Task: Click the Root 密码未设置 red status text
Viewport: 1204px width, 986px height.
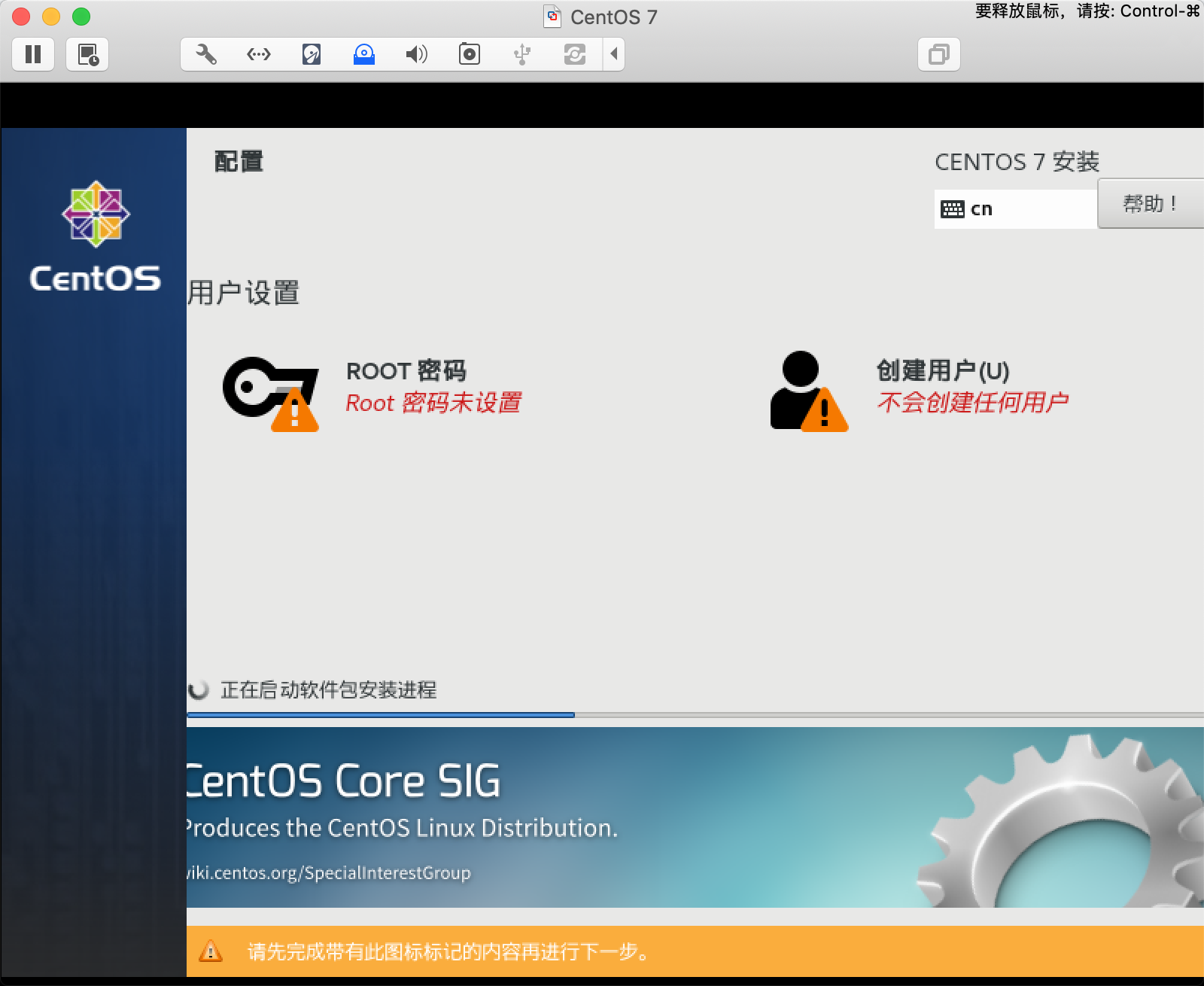Action: click(x=433, y=403)
